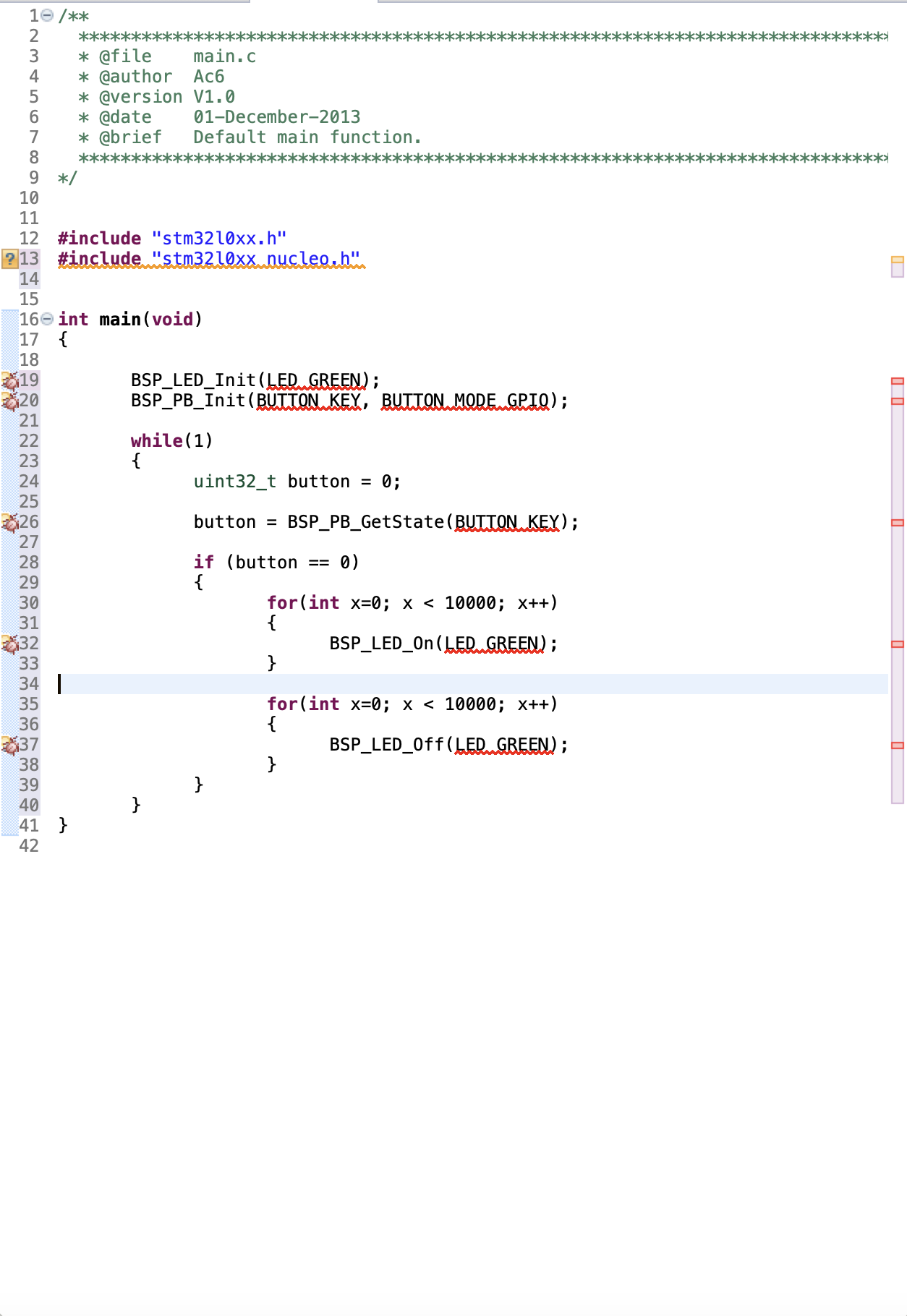Click the uint32_t type on line 24
This screenshot has height=1316, width=907.
234,482
